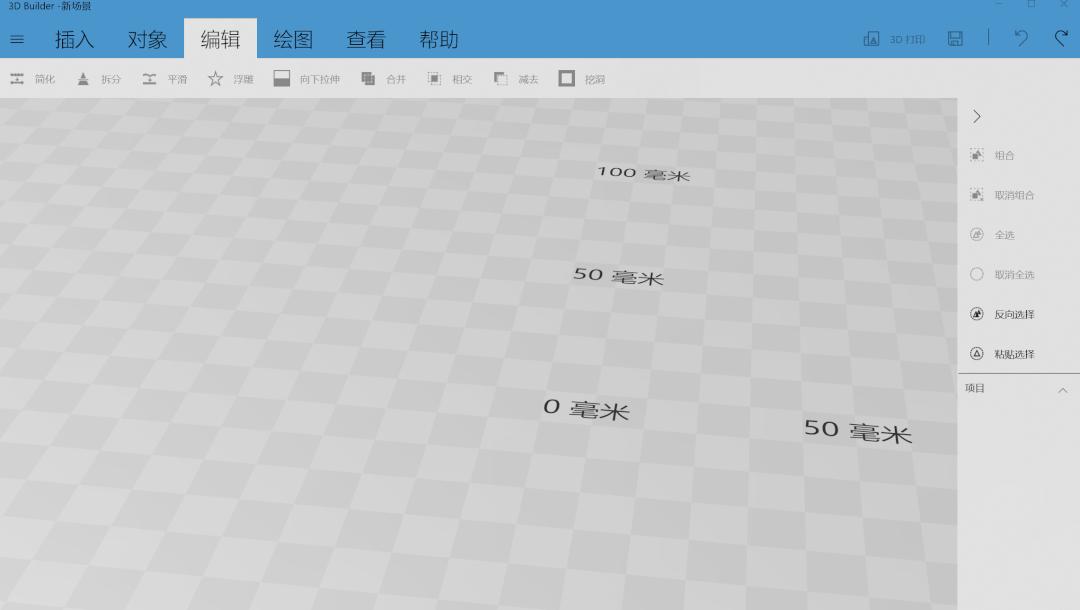Open the 3D Print (3D打印) function
This screenshot has width=1080, height=610.
point(893,38)
